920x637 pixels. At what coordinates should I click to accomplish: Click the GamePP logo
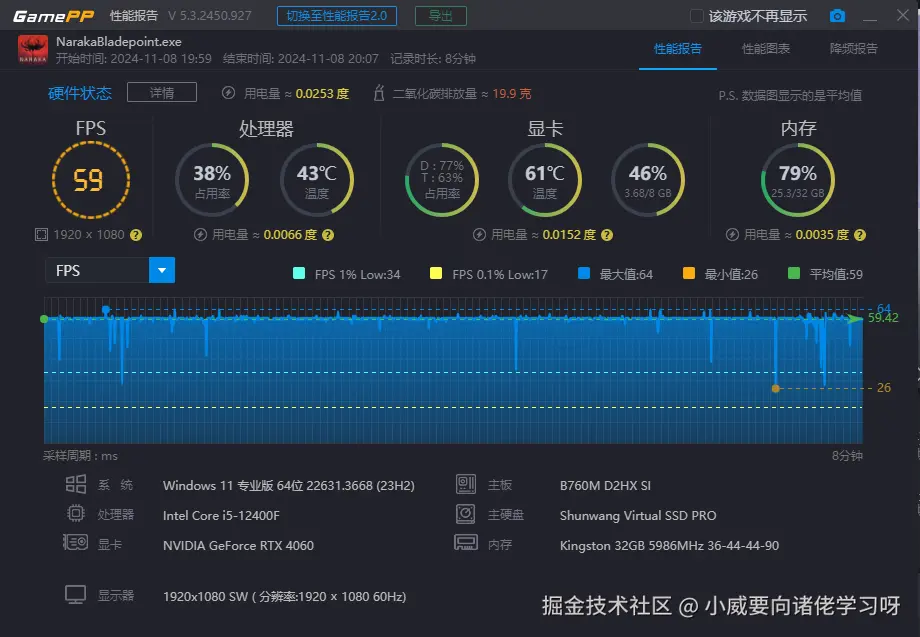point(53,16)
